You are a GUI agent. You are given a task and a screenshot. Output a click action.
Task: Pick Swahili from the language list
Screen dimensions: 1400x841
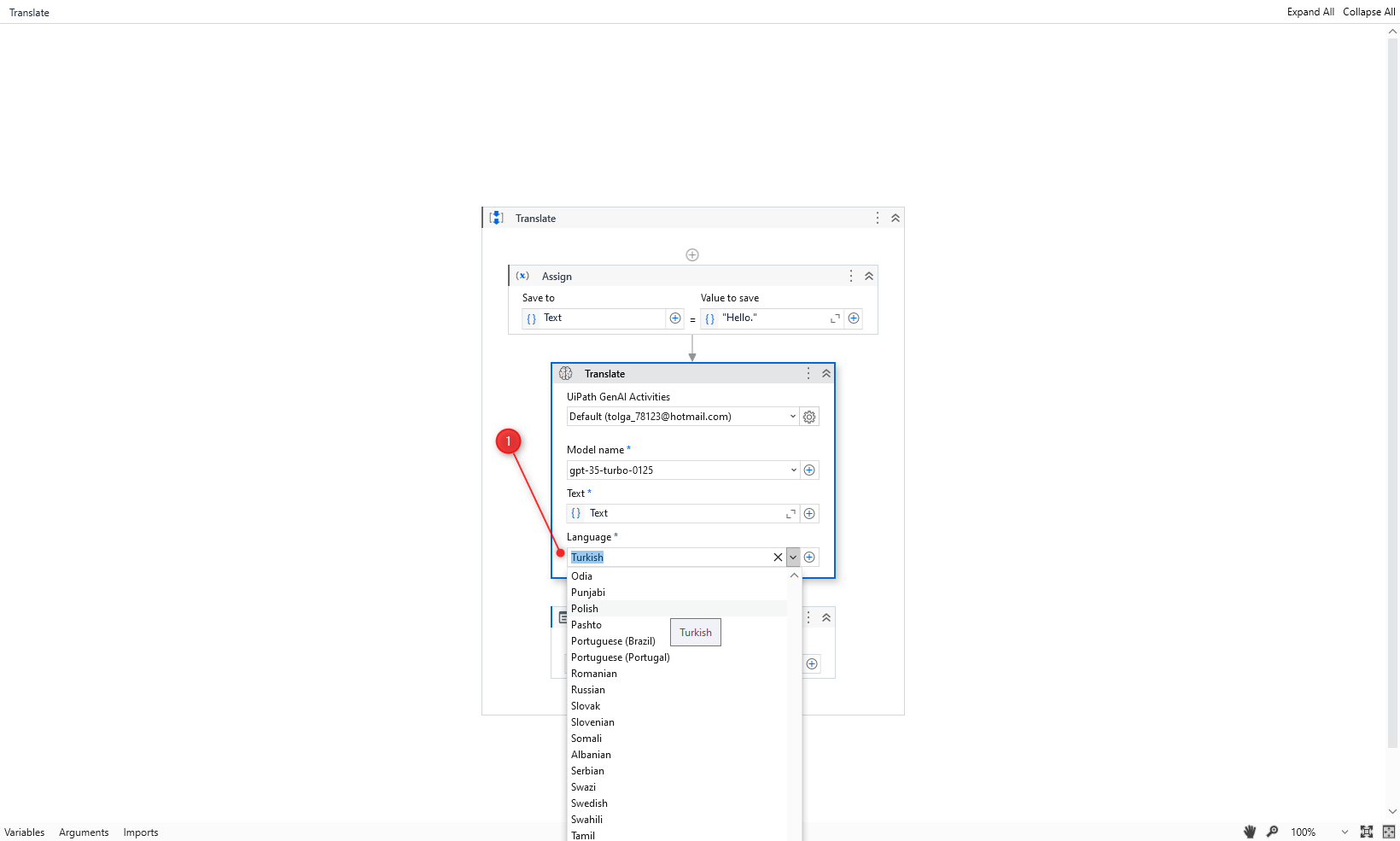pos(677,820)
